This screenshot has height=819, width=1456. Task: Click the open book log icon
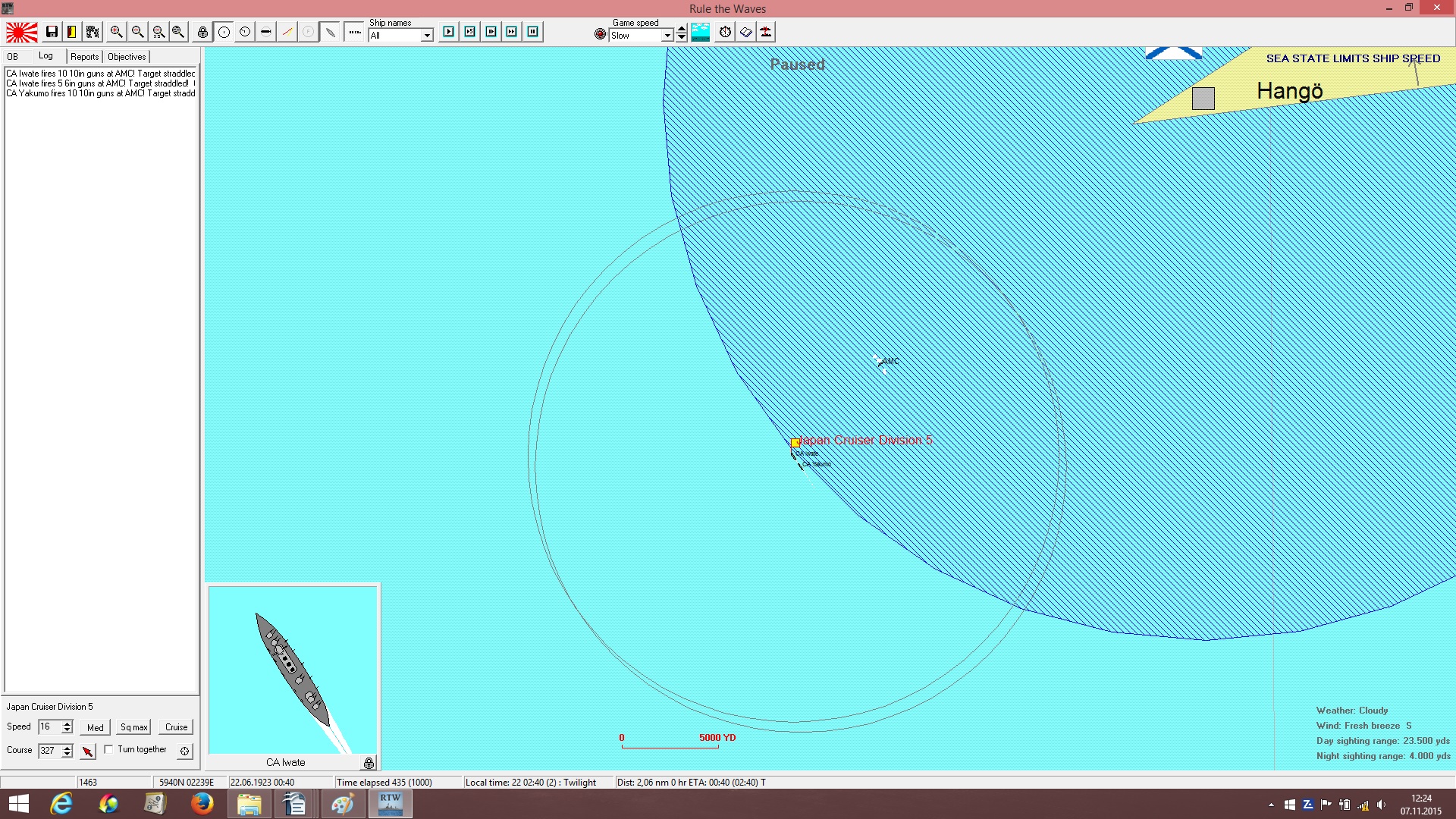pos(746,32)
